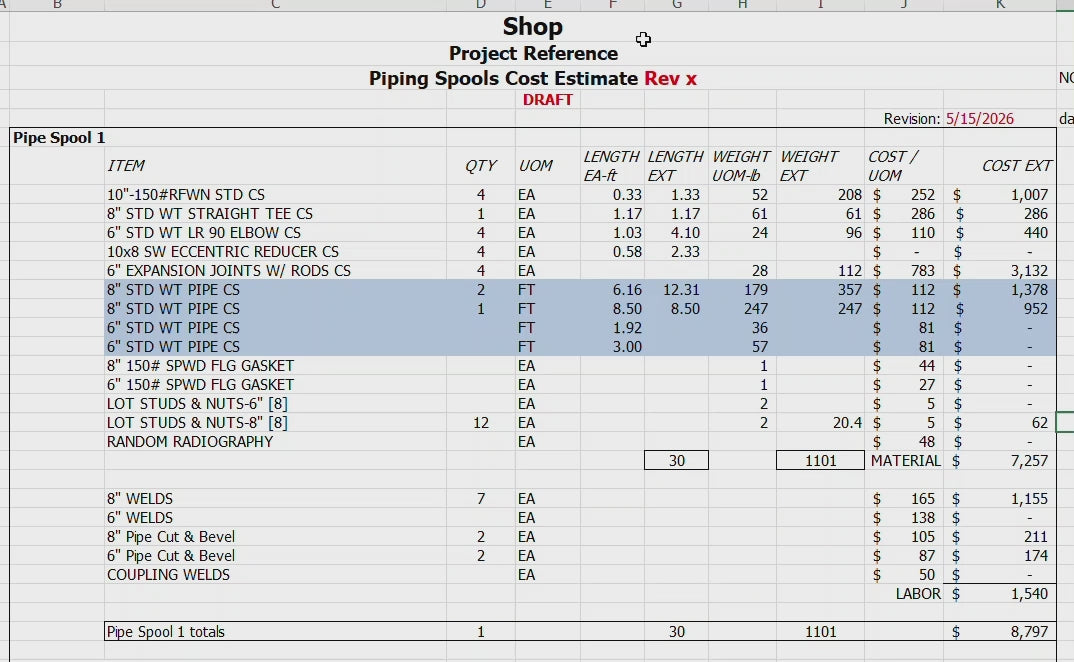The image size is (1074, 662).
Task: Select the 'Revision:' label cell
Action: (912, 119)
